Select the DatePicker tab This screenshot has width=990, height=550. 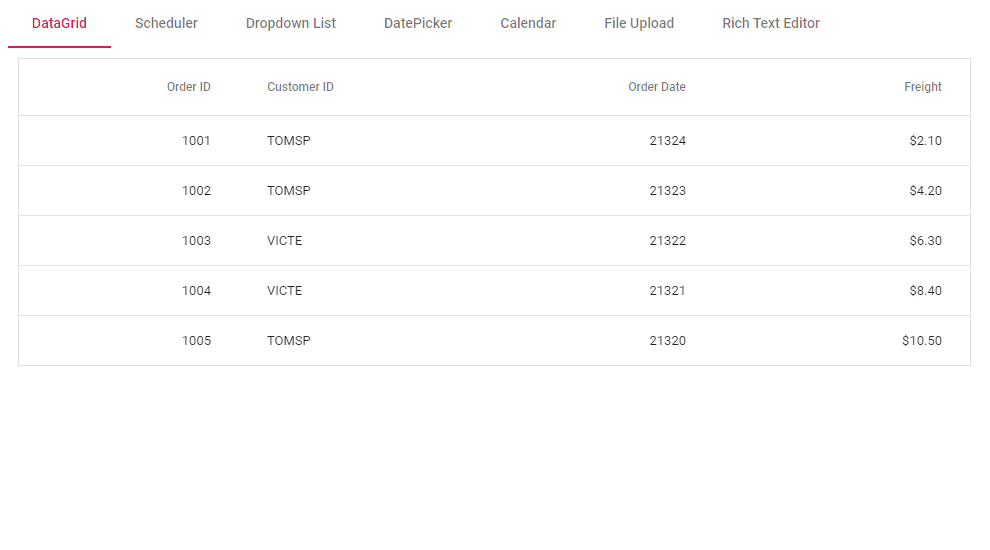click(418, 23)
